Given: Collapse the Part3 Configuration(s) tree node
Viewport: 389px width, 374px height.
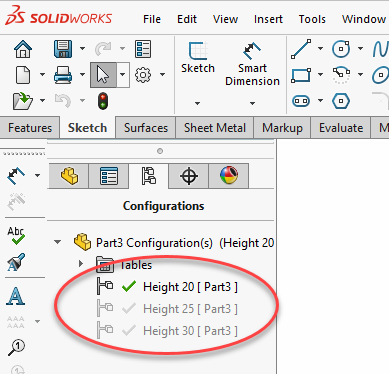Looking at the screenshot, I should [x=58, y=242].
